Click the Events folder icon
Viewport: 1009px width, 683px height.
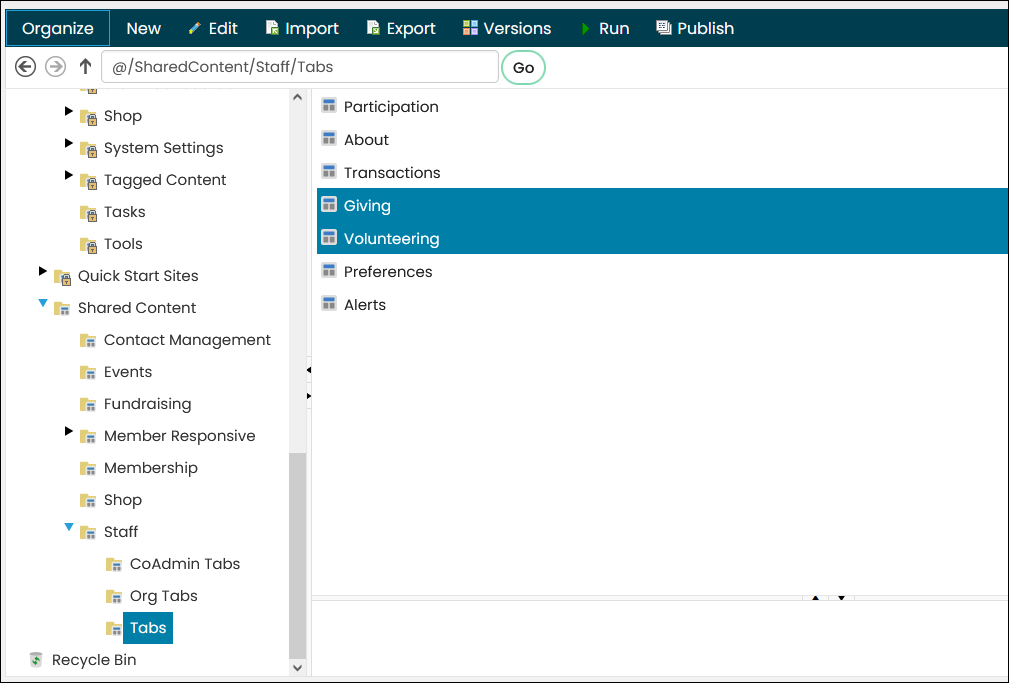(88, 373)
